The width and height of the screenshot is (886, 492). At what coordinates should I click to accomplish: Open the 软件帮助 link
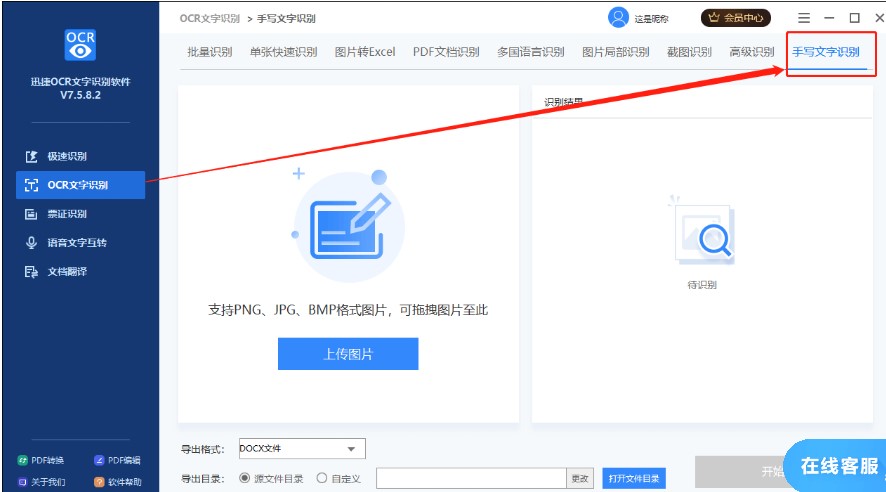pos(118,482)
